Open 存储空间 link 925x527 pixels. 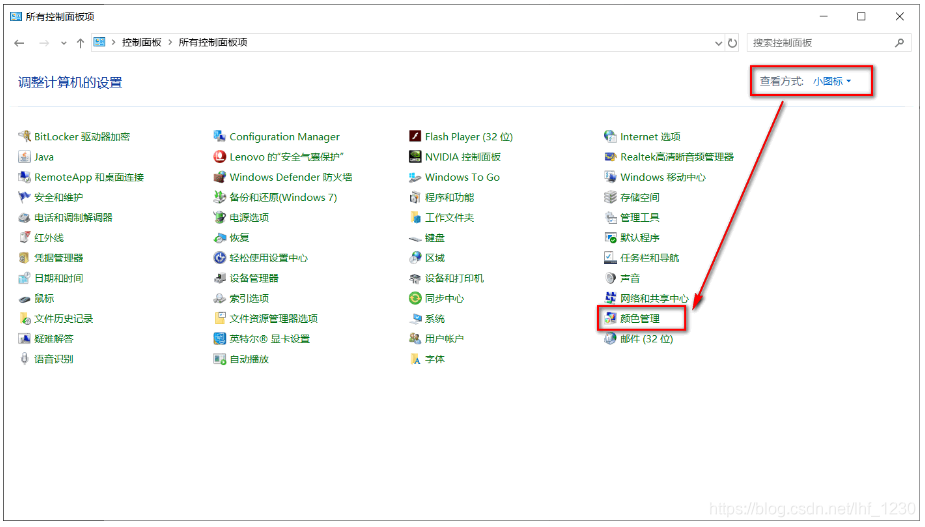[639, 198]
